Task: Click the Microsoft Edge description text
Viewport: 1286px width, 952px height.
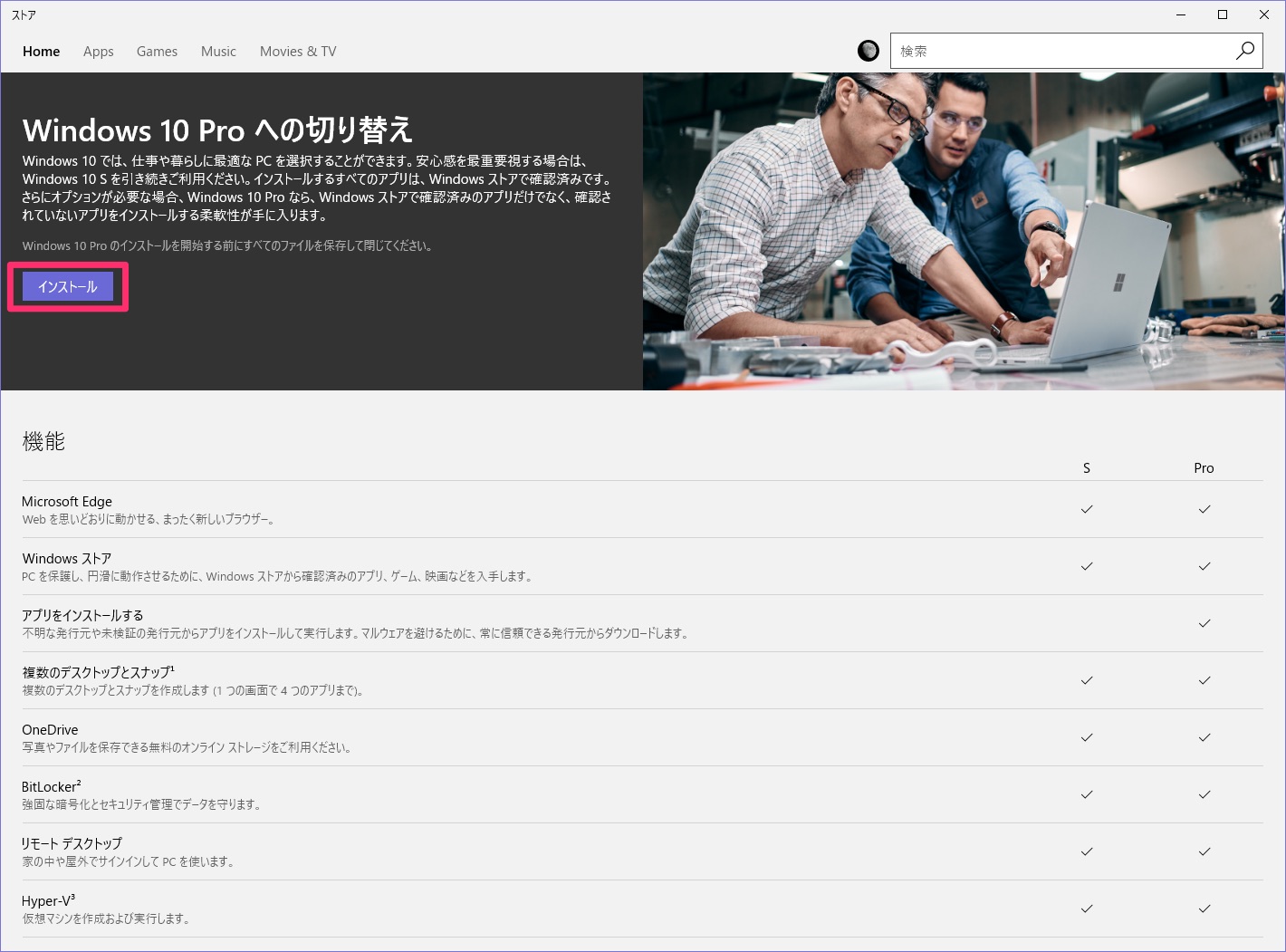Action: (x=149, y=520)
